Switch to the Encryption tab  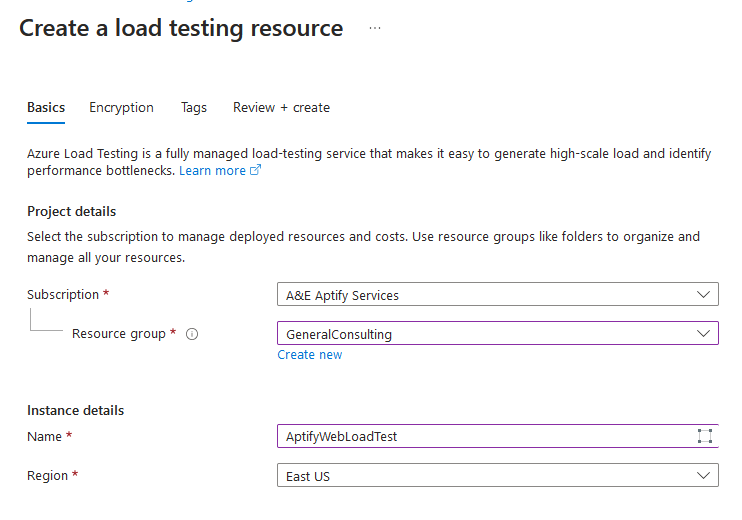click(x=121, y=108)
